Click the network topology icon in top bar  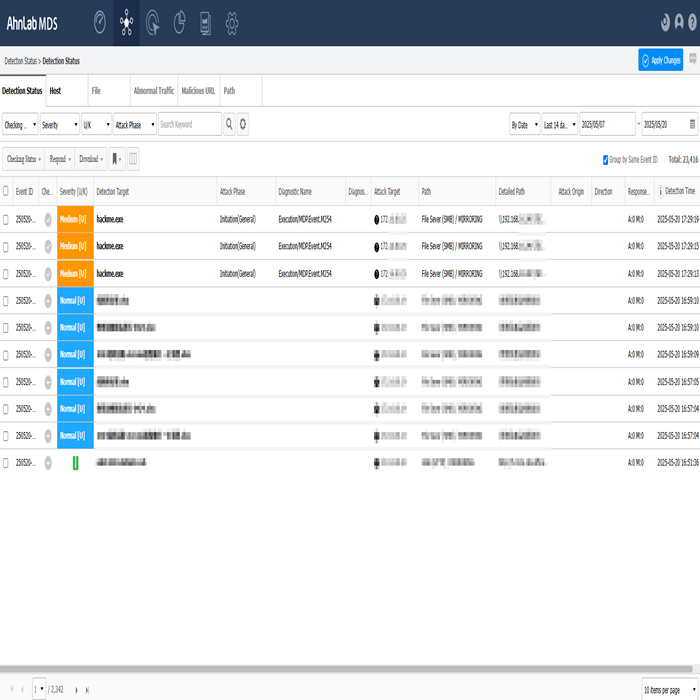coord(126,22)
